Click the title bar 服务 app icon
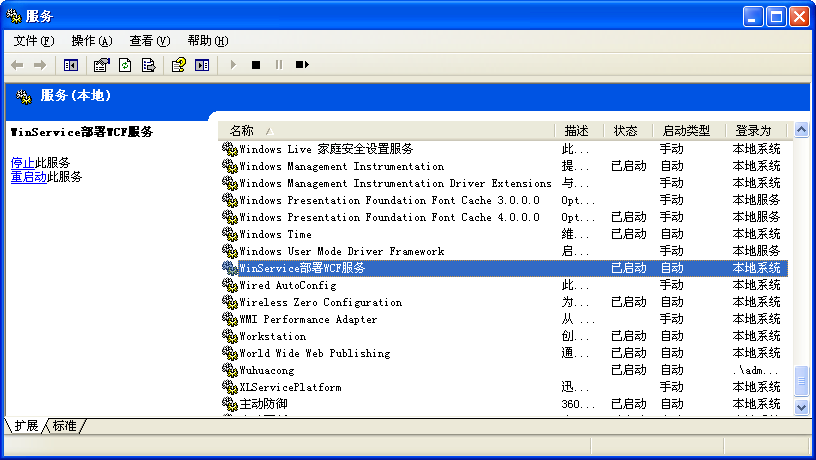This screenshot has height=460, width=816. pos(14,16)
